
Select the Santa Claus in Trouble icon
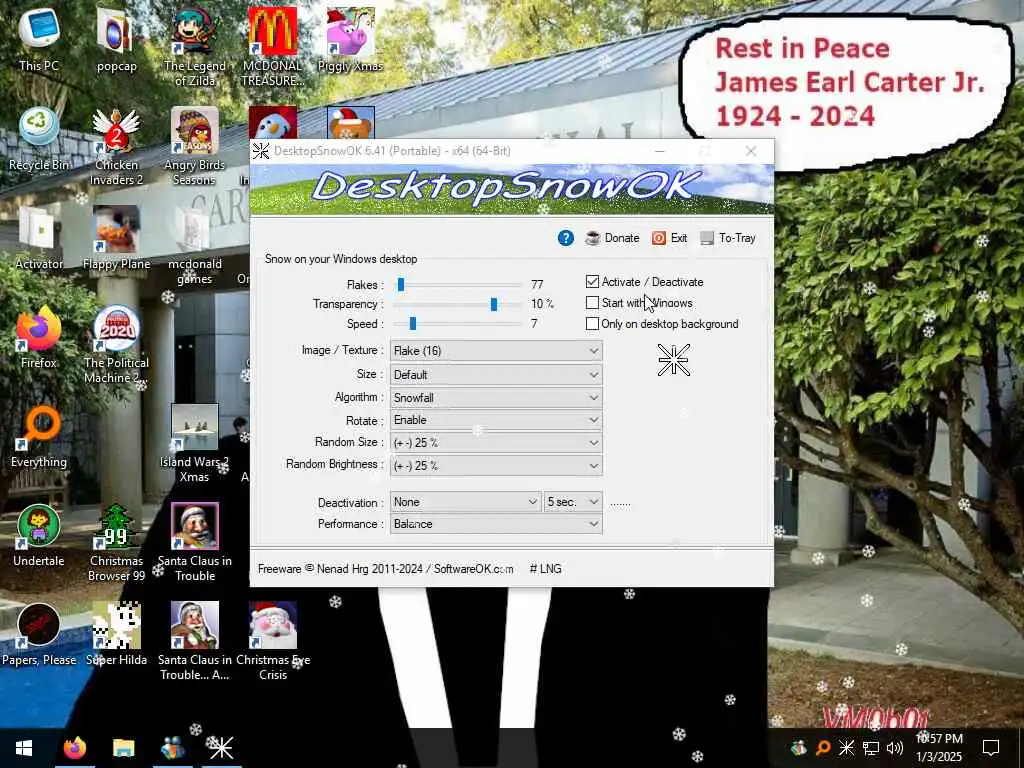(x=195, y=543)
